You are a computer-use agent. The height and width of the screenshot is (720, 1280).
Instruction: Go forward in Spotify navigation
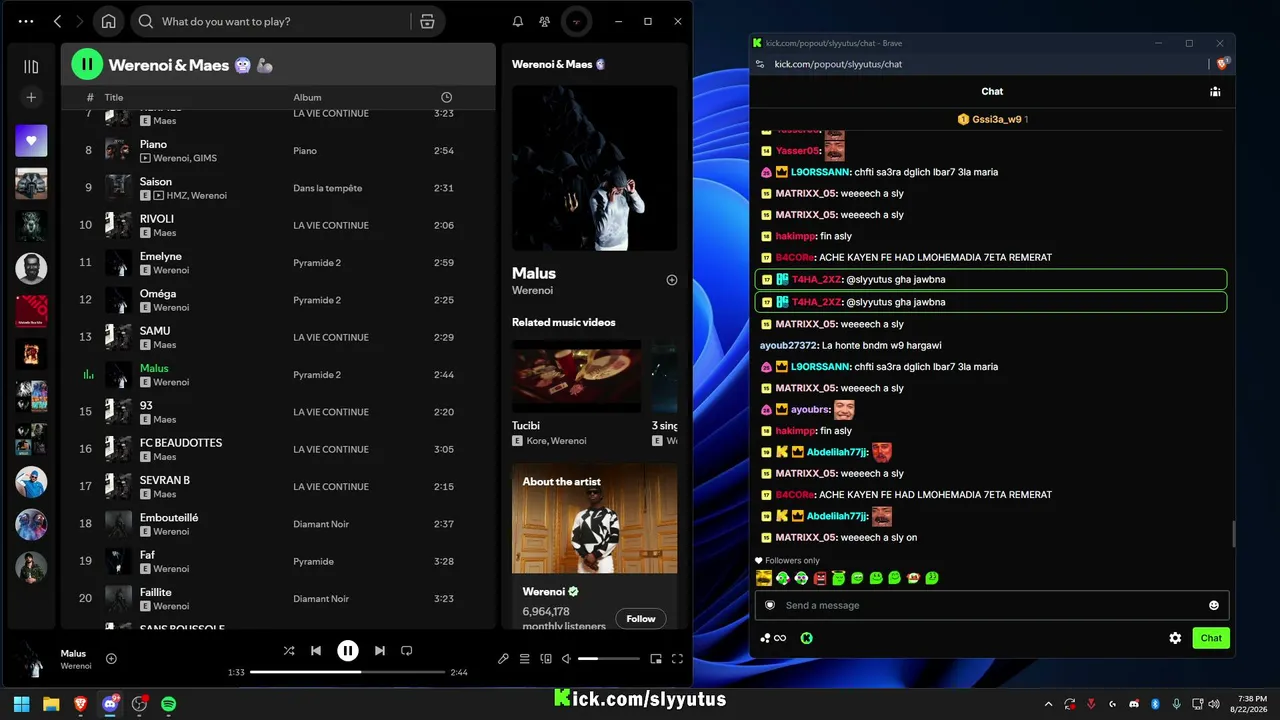[79, 21]
